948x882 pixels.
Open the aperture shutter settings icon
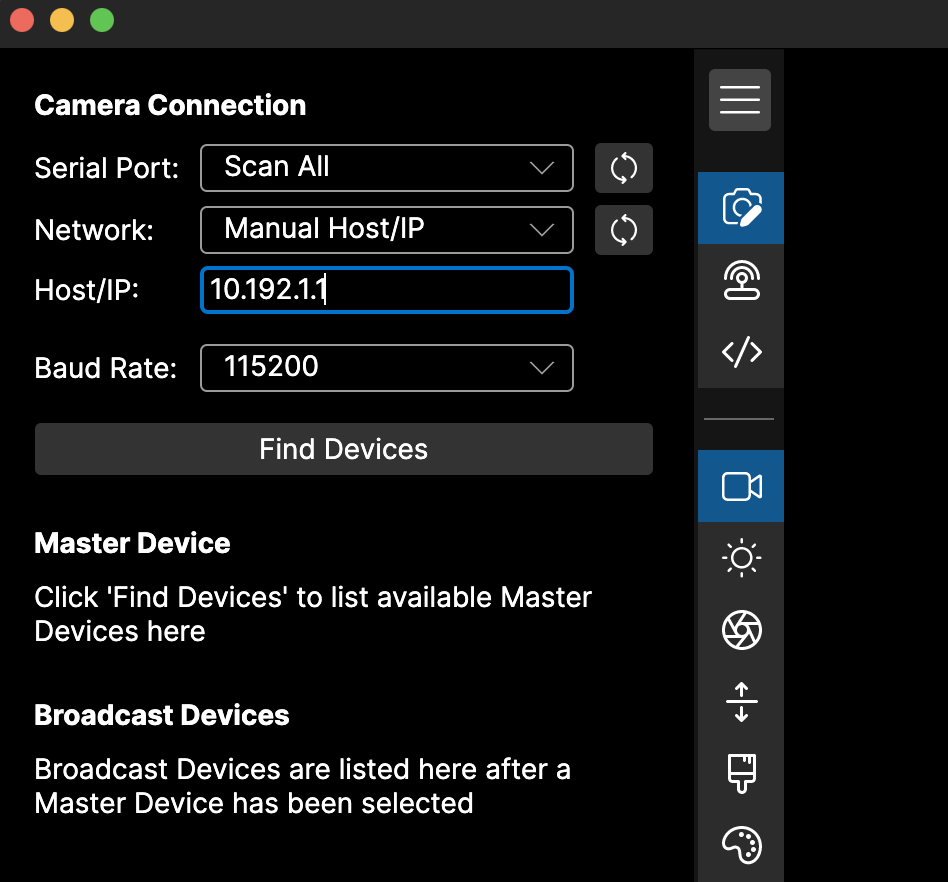[x=741, y=630]
